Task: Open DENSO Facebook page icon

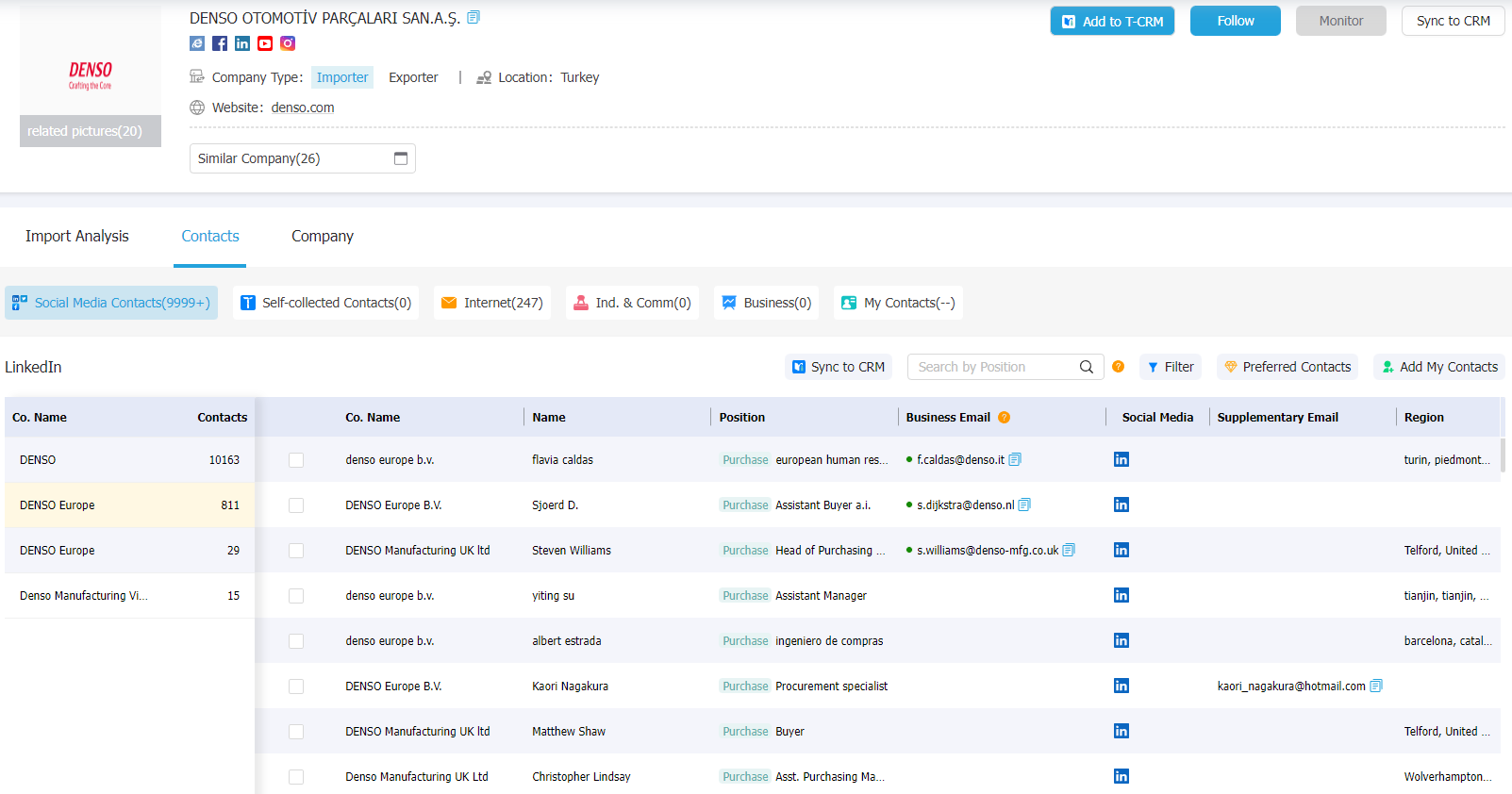Action: [220, 43]
